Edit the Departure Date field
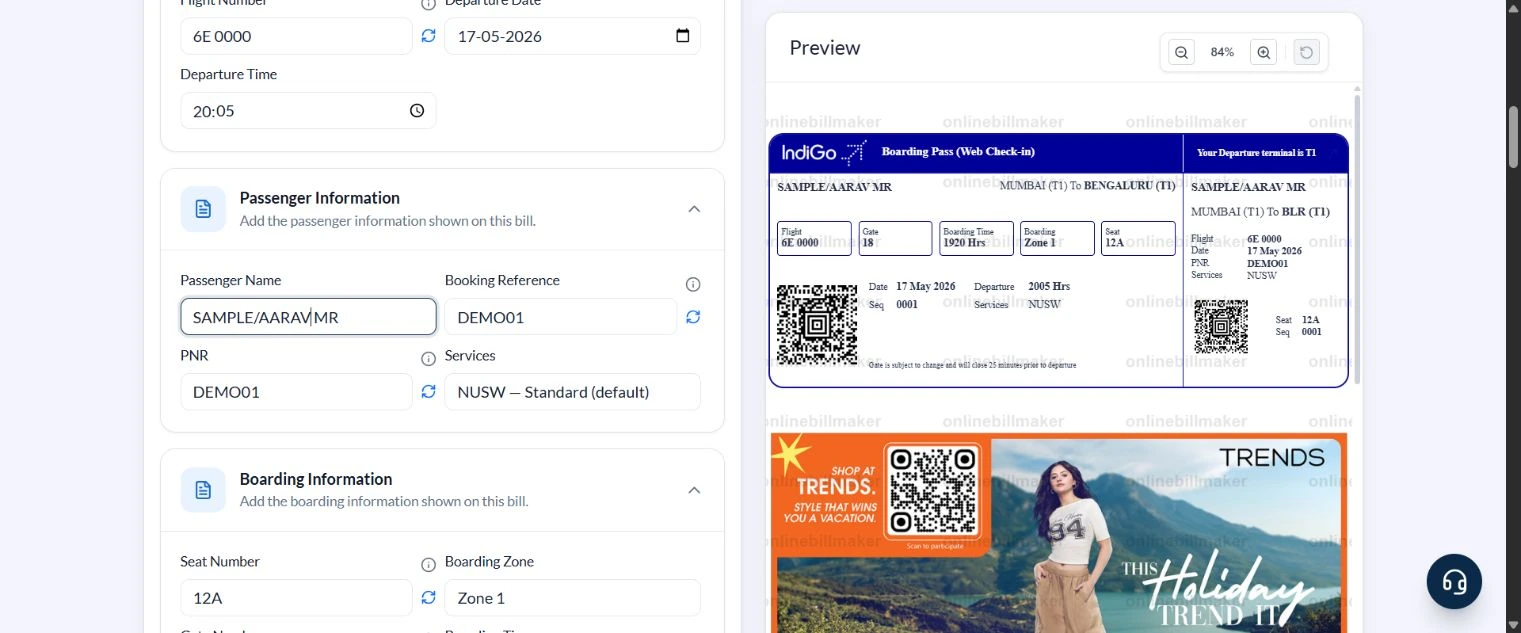 572,36
